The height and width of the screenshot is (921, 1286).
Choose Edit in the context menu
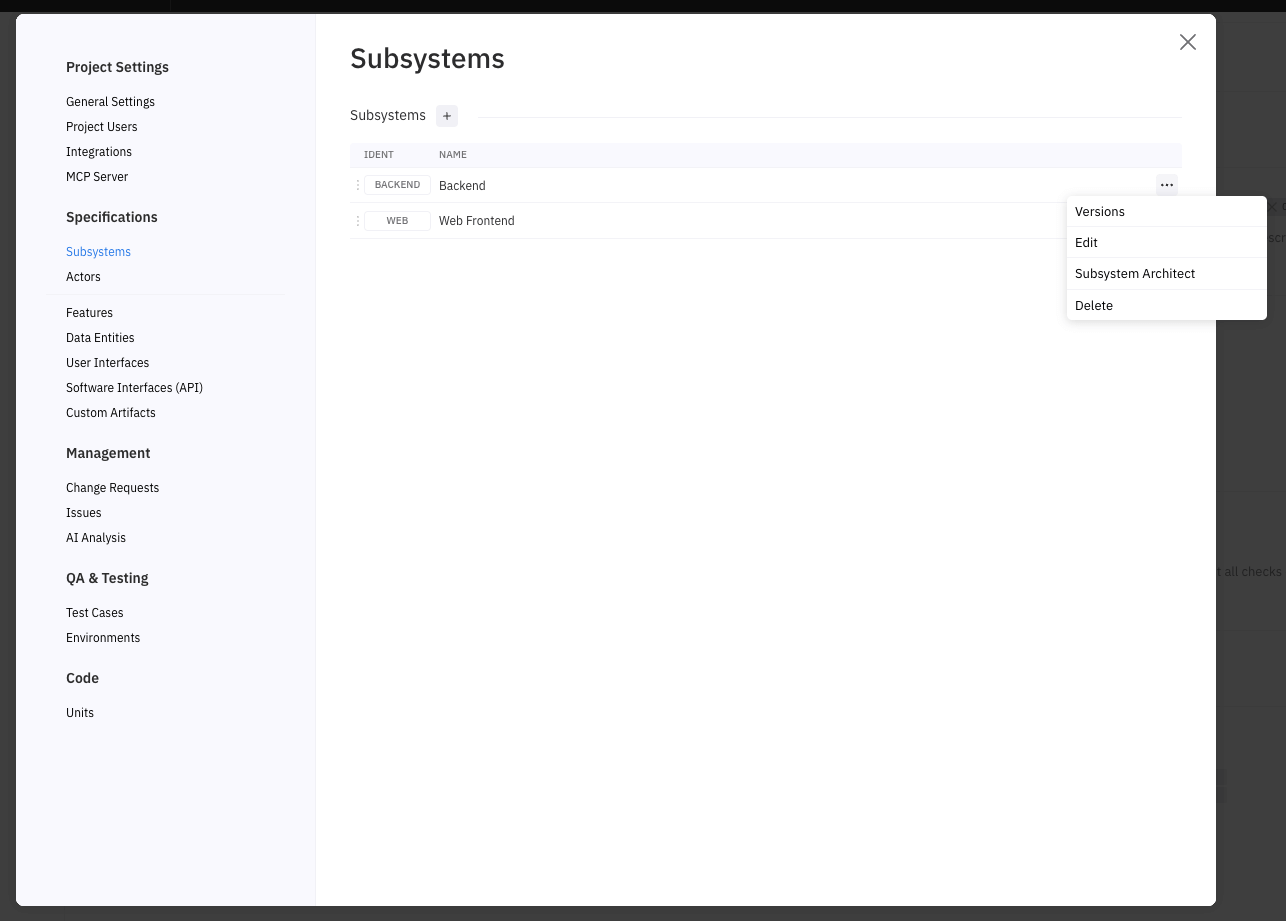pos(1086,243)
